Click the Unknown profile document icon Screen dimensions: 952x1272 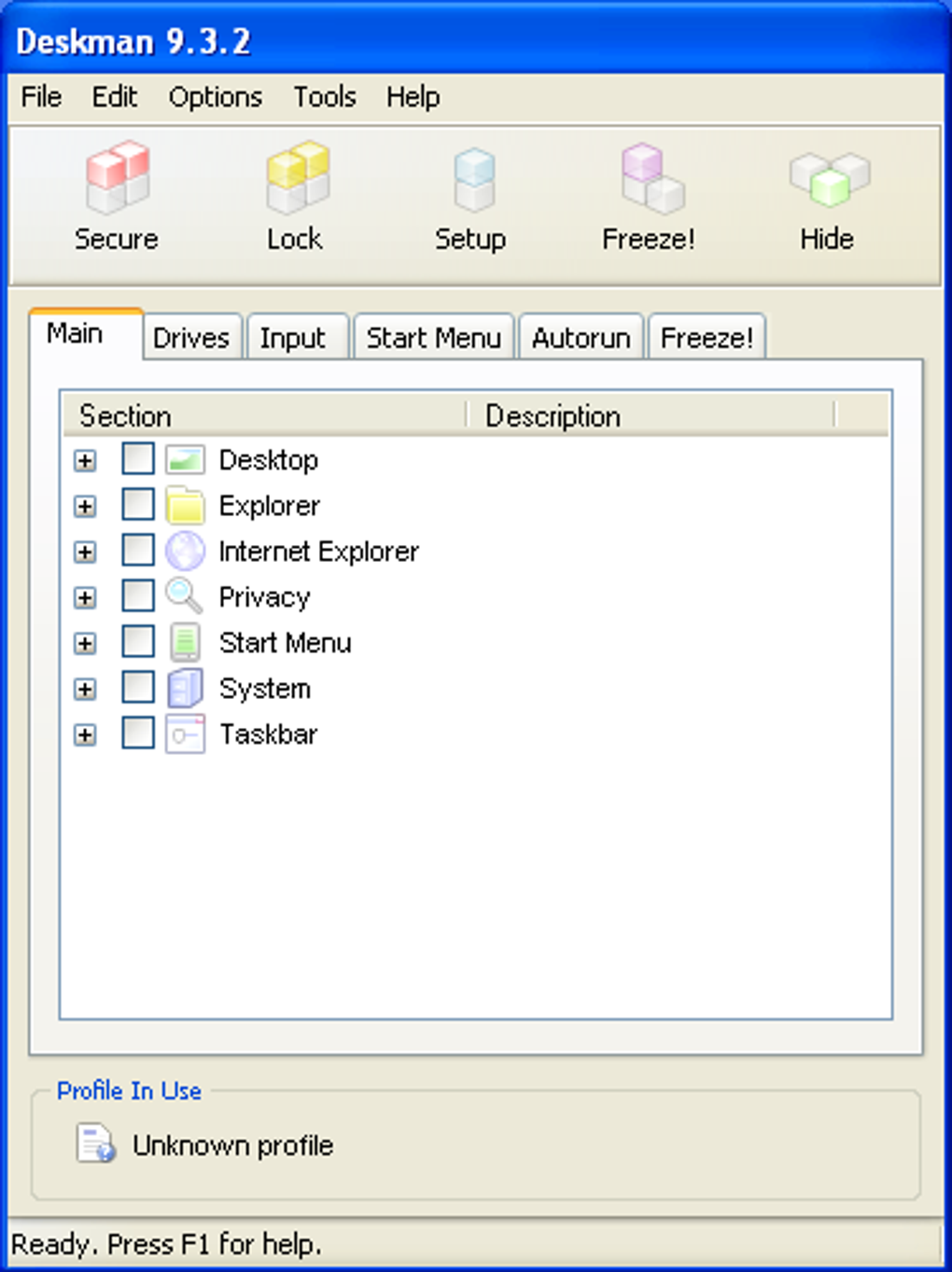pos(93,1144)
